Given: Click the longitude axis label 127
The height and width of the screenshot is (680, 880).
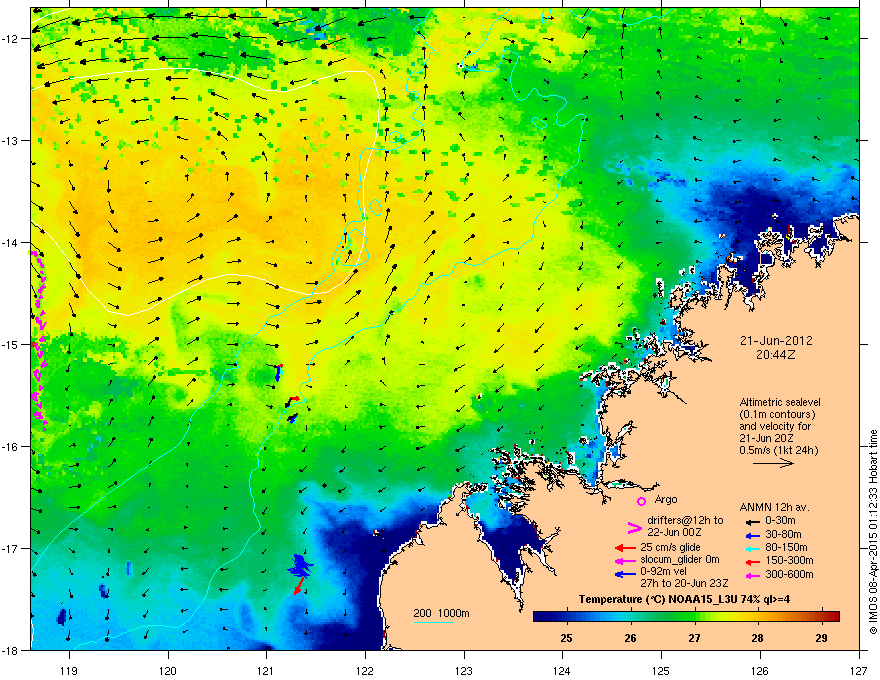Looking at the screenshot, I should tap(859, 670).
